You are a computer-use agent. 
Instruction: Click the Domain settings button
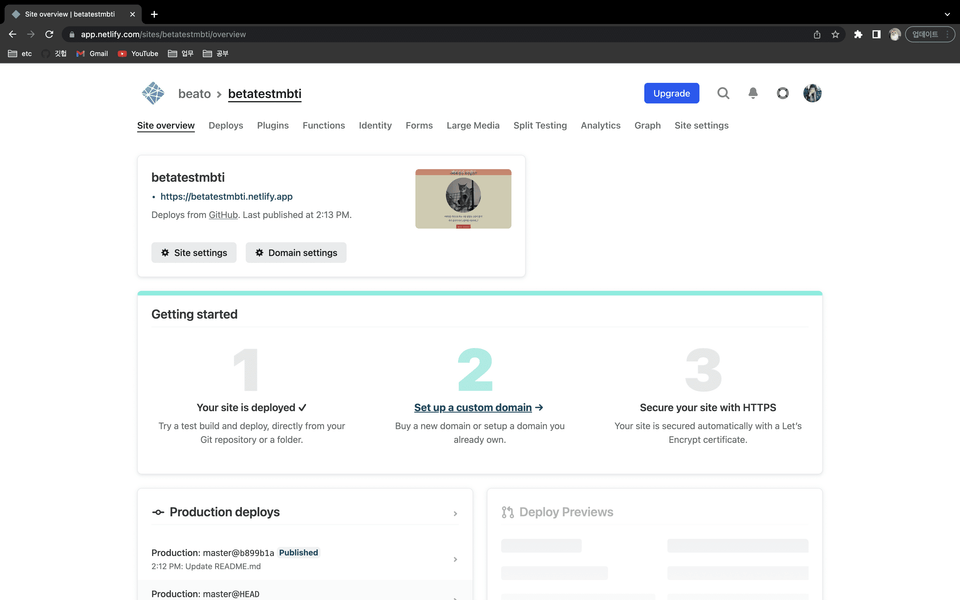coord(296,252)
